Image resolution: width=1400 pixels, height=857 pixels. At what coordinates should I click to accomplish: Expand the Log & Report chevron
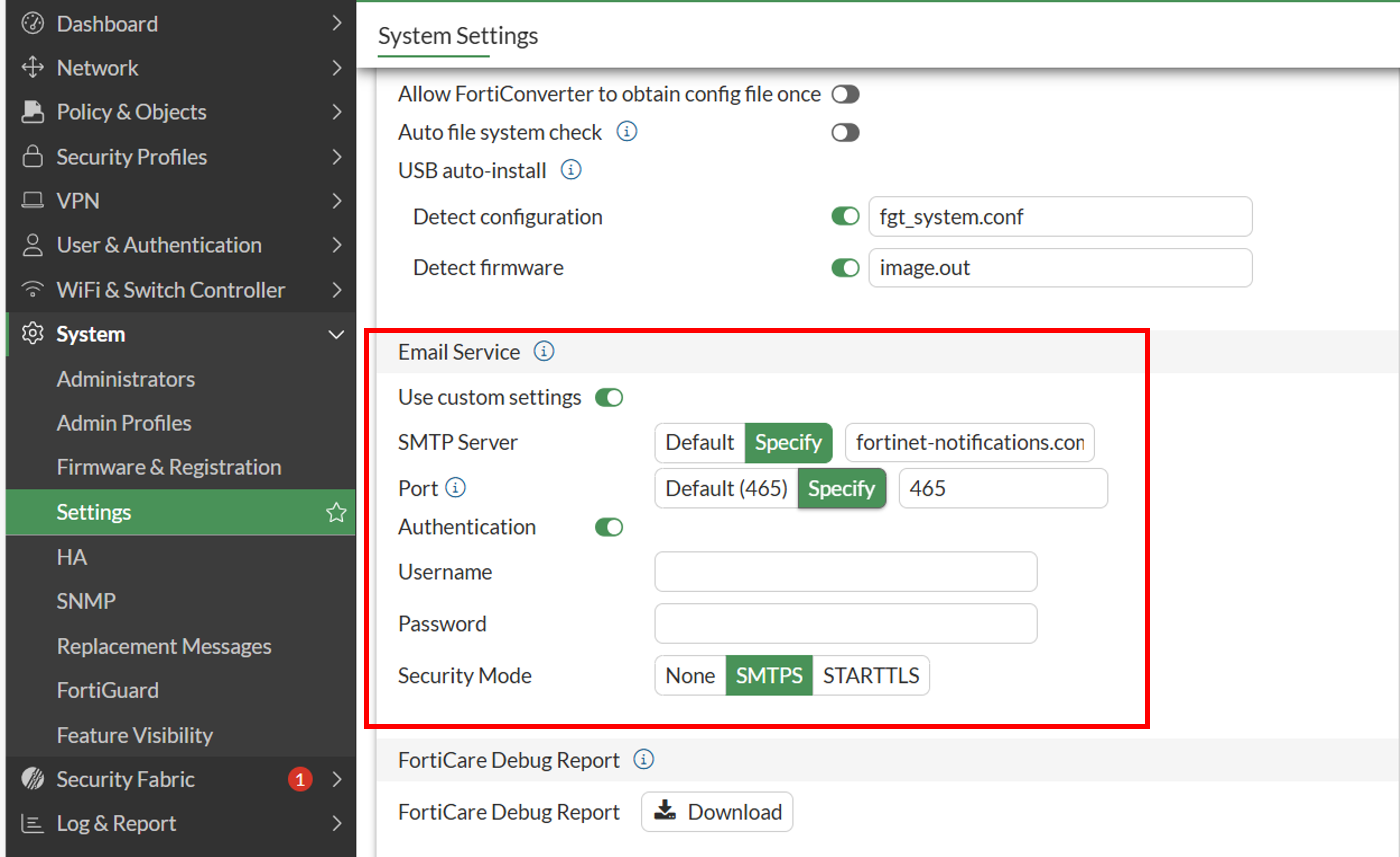(336, 823)
